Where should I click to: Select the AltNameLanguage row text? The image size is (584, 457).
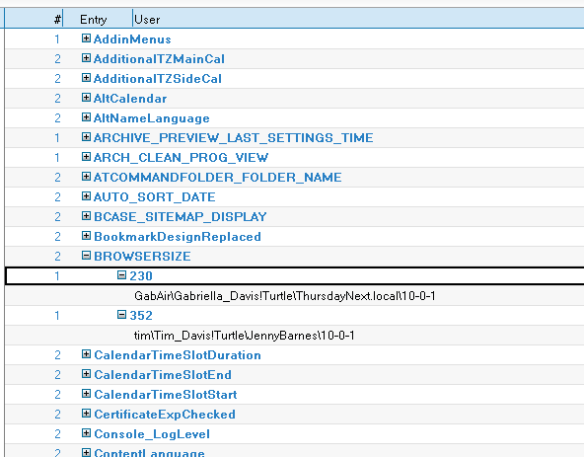coord(151,118)
